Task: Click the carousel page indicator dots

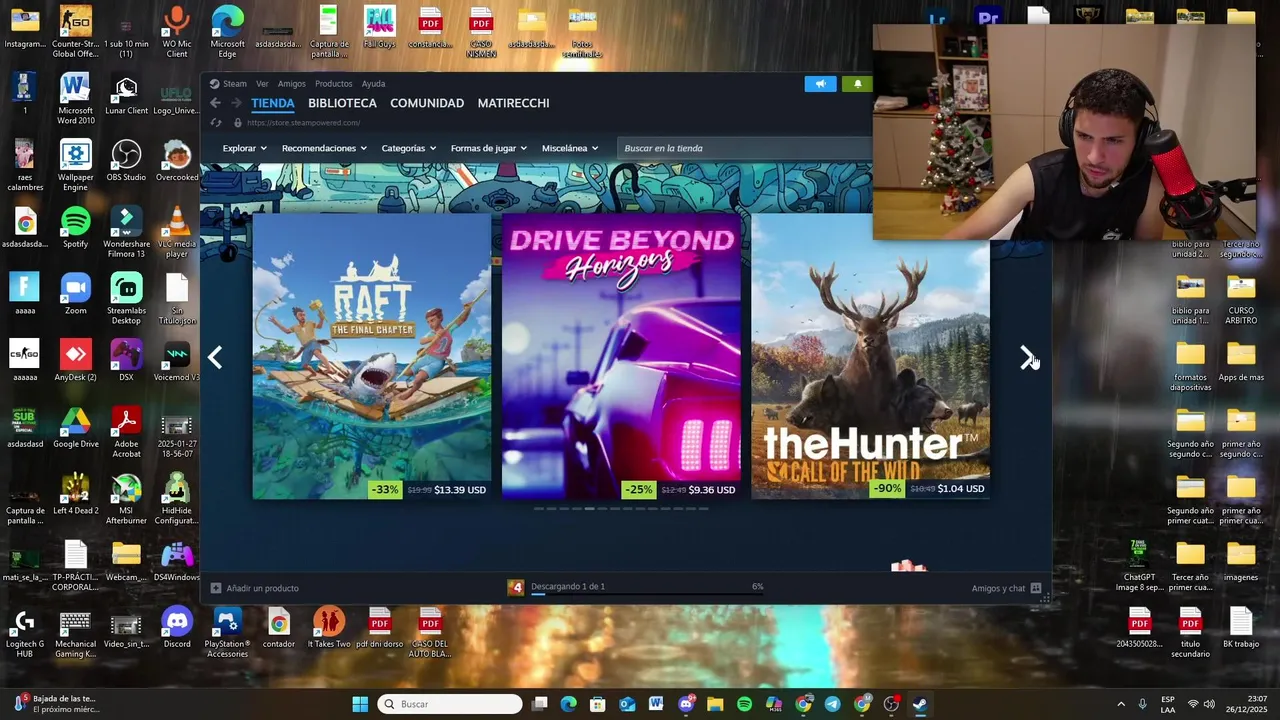Action: pyautogui.click(x=621, y=509)
